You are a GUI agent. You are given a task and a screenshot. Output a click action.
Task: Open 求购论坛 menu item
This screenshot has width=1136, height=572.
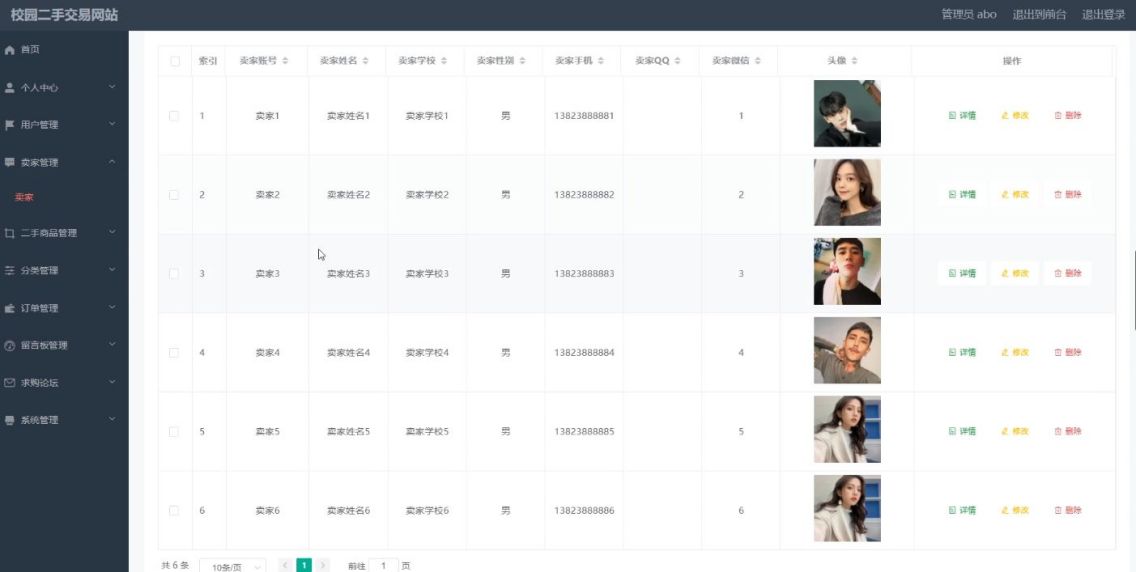click(39, 383)
